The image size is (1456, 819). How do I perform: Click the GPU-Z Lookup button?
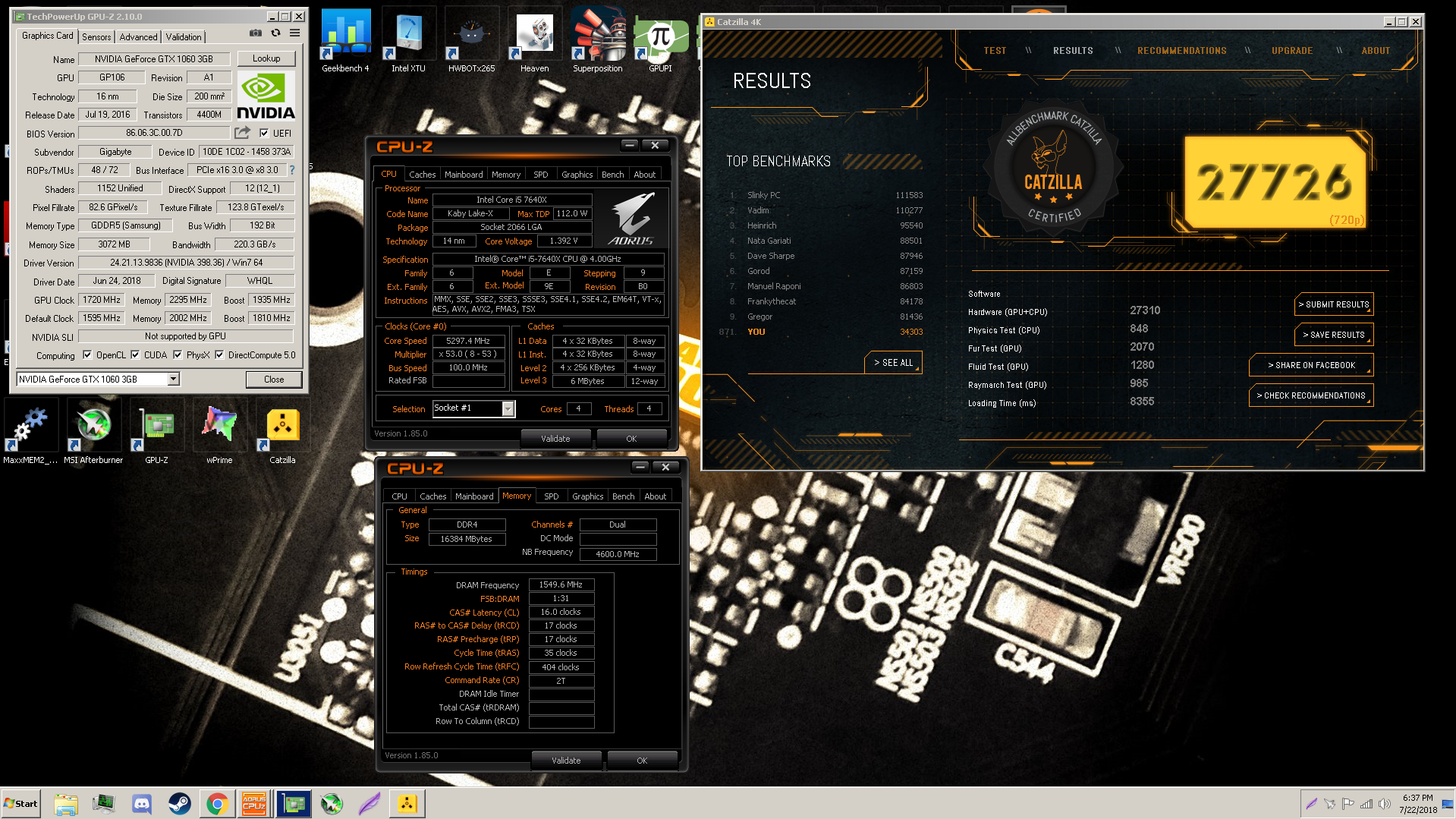[266, 58]
